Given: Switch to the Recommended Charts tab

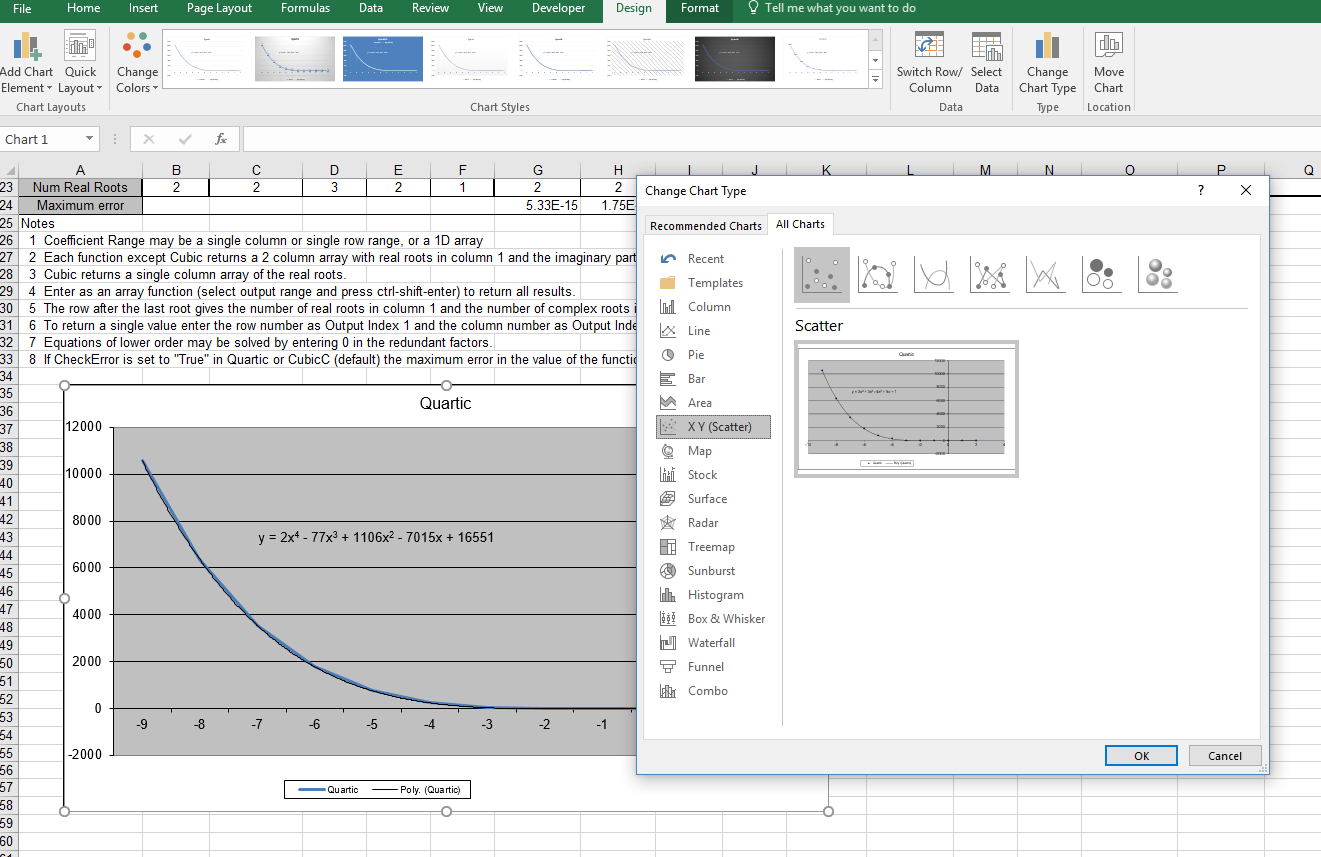Looking at the screenshot, I should point(703,225).
